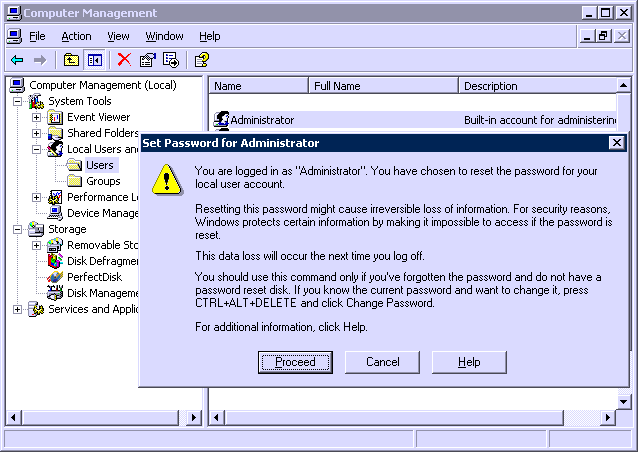Restore the inner MMC console window
Screen dimensions: 638x452
click(604, 36)
